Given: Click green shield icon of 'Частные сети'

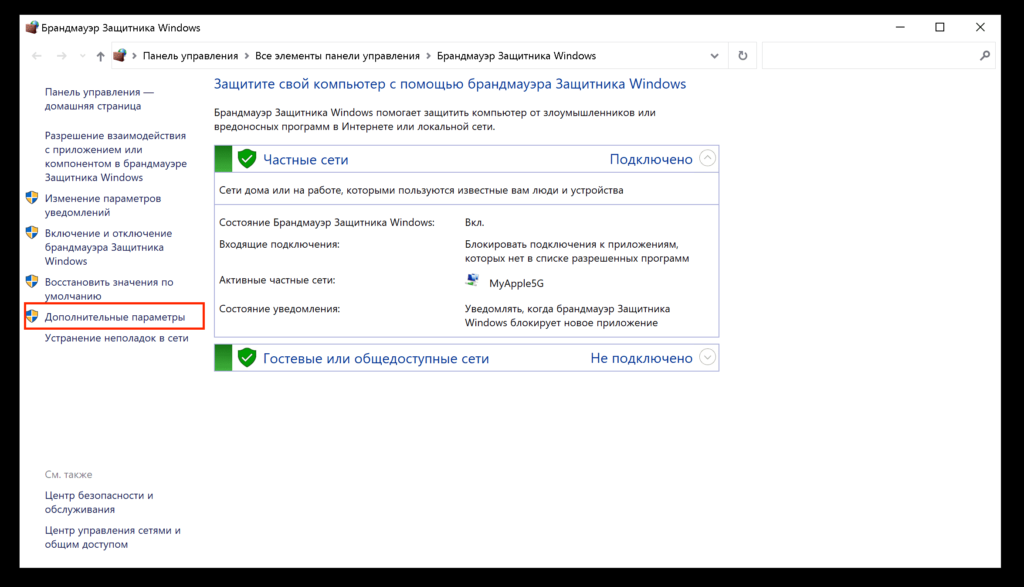Looking at the screenshot, I should tap(247, 159).
